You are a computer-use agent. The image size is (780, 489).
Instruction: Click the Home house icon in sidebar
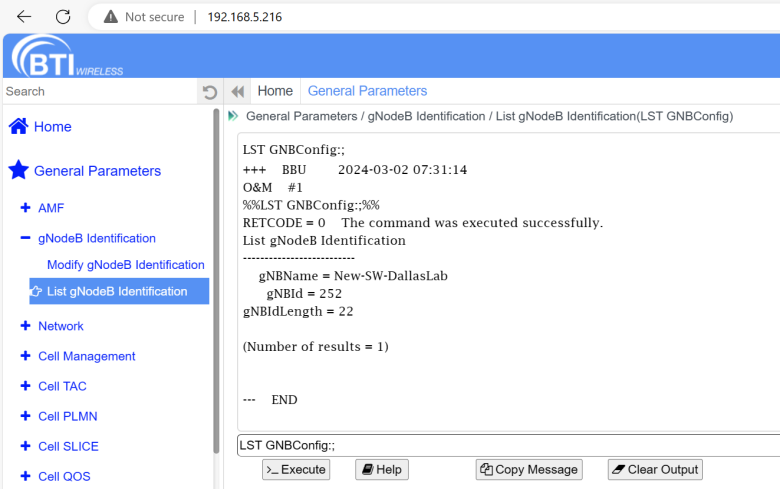point(18,127)
